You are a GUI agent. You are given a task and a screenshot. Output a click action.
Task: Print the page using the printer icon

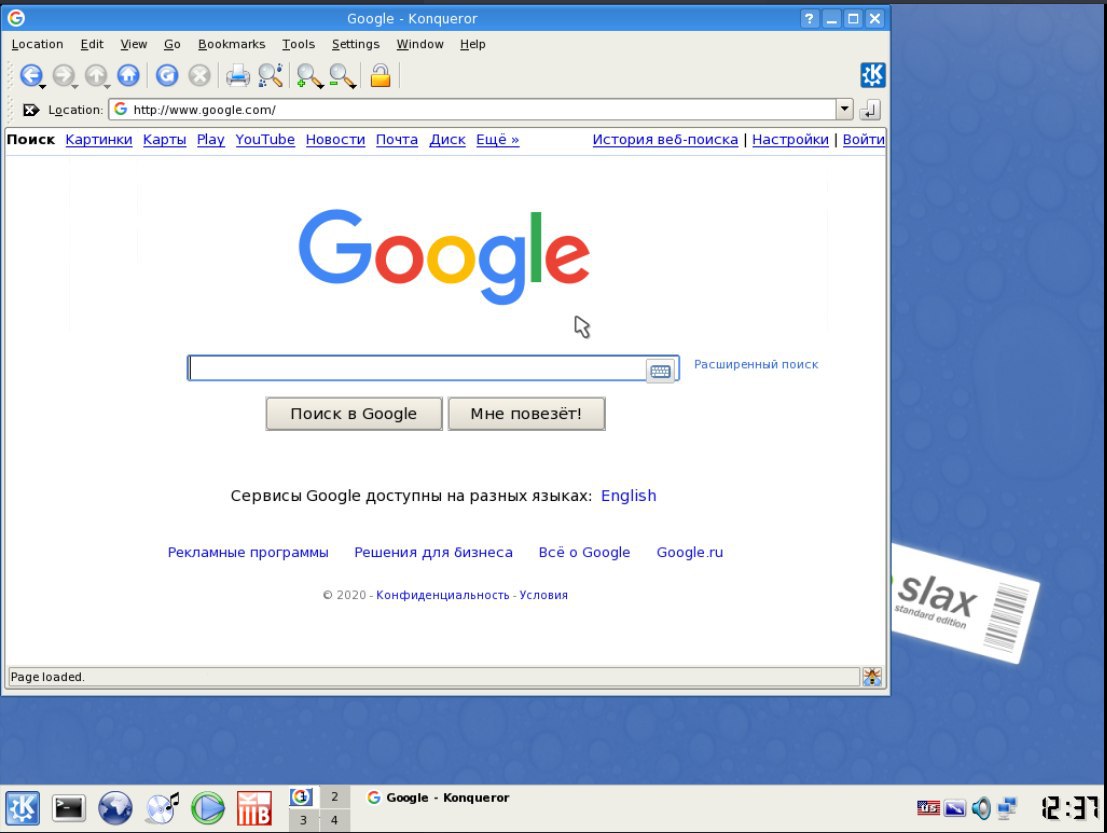238,75
